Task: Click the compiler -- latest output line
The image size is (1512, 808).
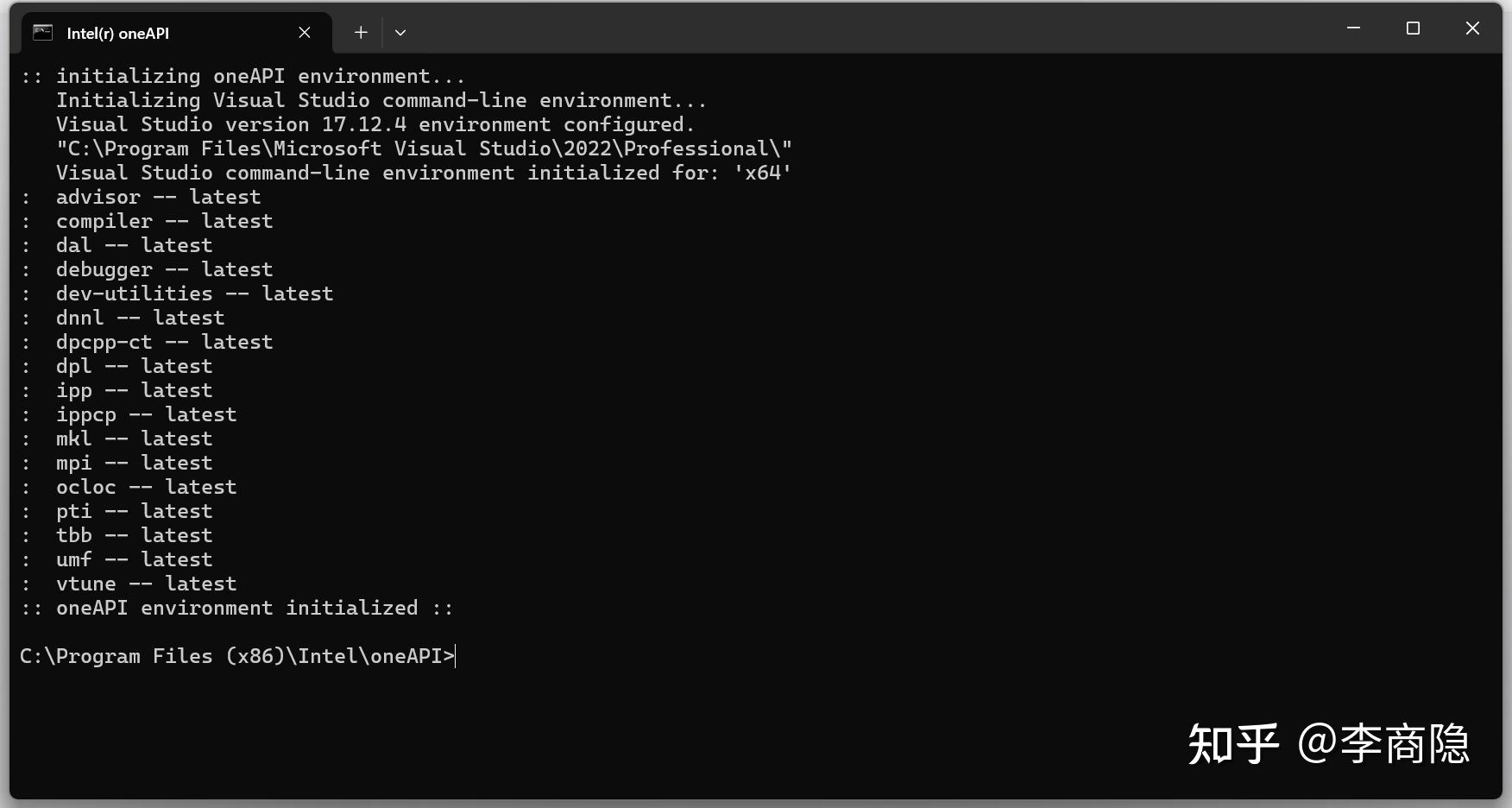Action: point(164,220)
